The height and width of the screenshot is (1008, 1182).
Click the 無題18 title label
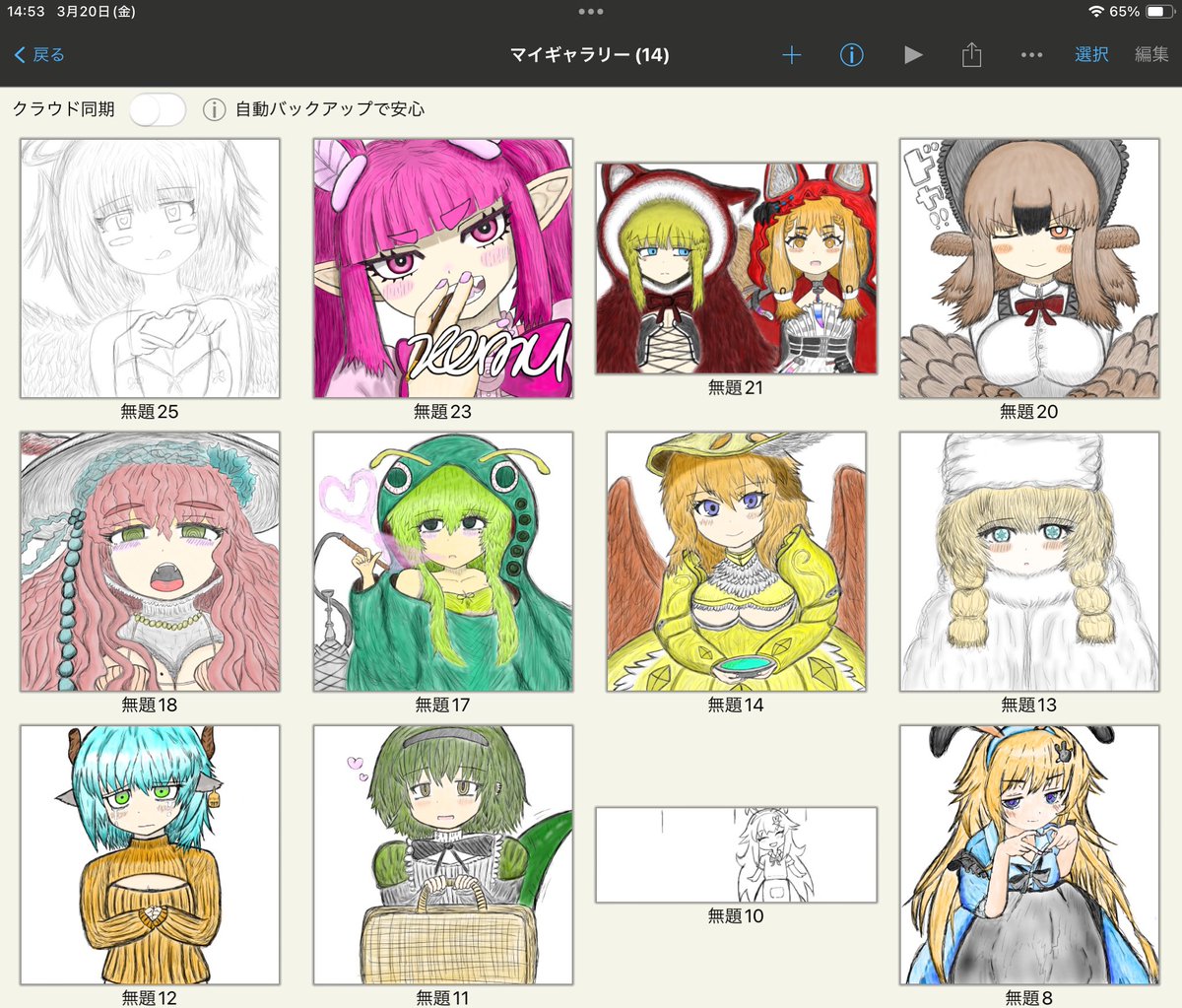click(x=150, y=706)
